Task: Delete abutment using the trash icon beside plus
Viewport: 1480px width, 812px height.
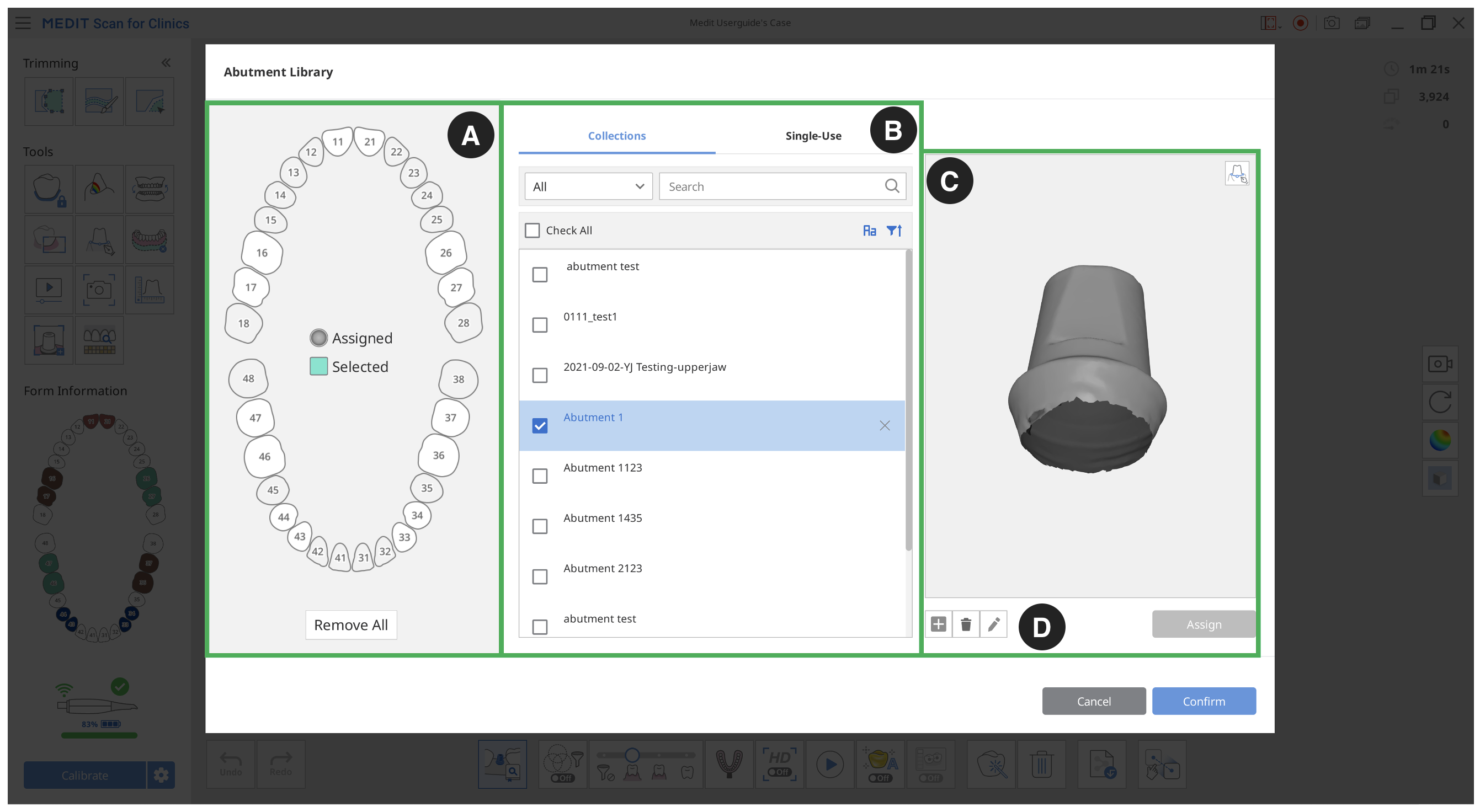Action: click(966, 624)
